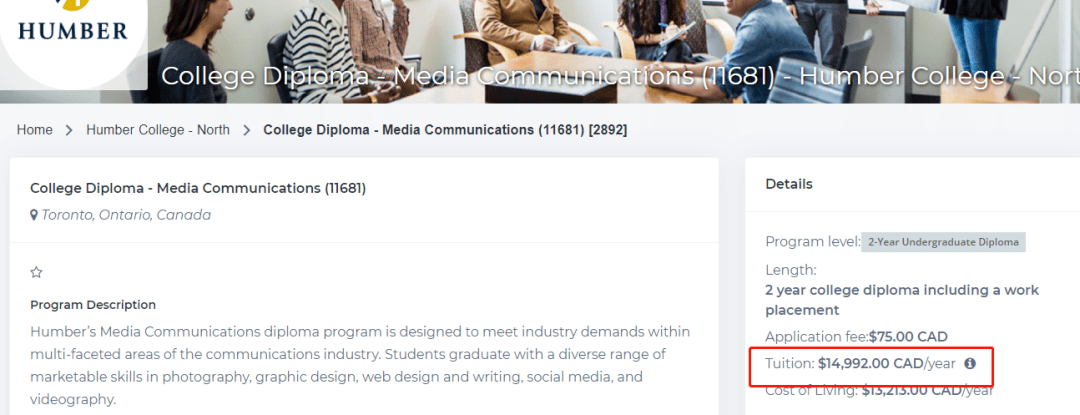Click the Toronto, Ontario, Canada location text

pyautogui.click(x=126, y=215)
